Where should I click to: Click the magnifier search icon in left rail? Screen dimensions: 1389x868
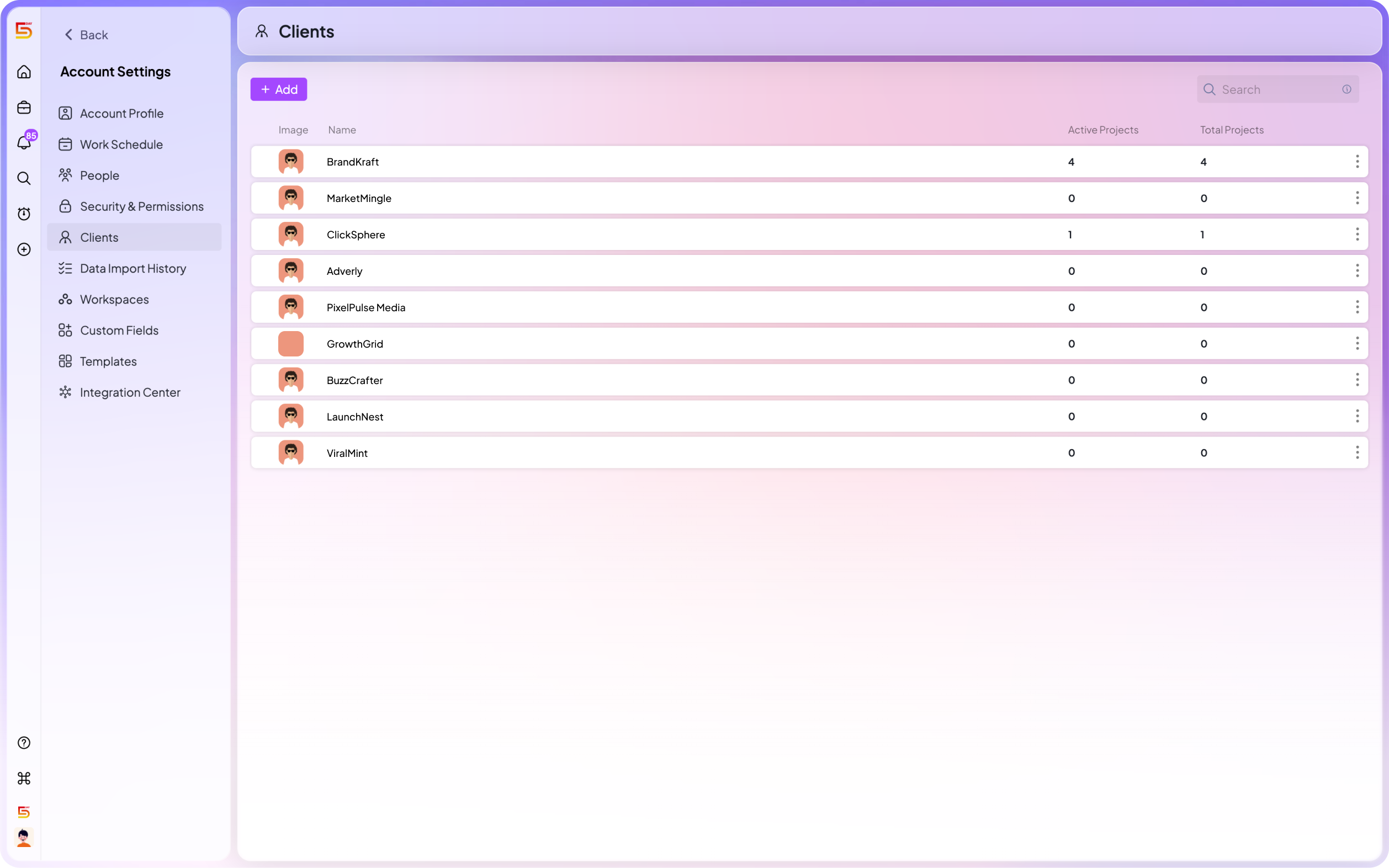24,178
